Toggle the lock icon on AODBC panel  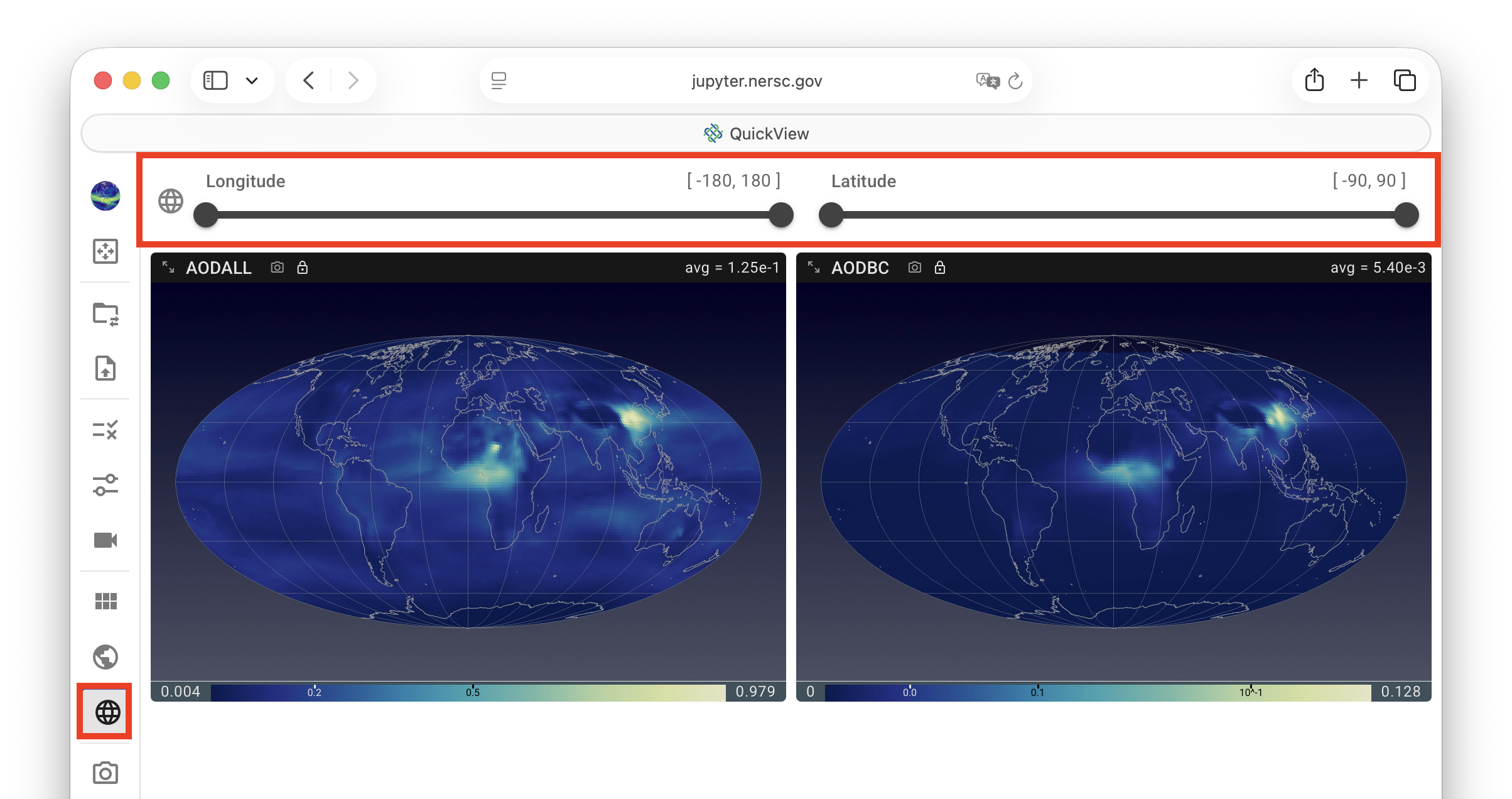pos(940,268)
